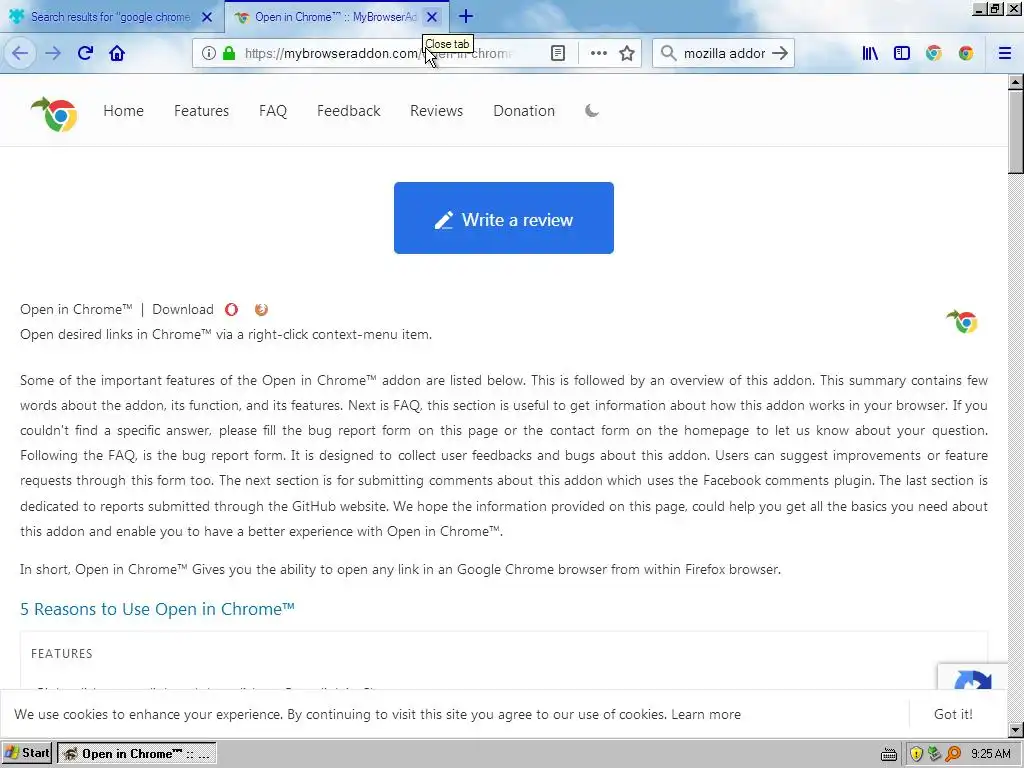Open a new tab with plus button
The image size is (1024, 768).
(x=466, y=16)
